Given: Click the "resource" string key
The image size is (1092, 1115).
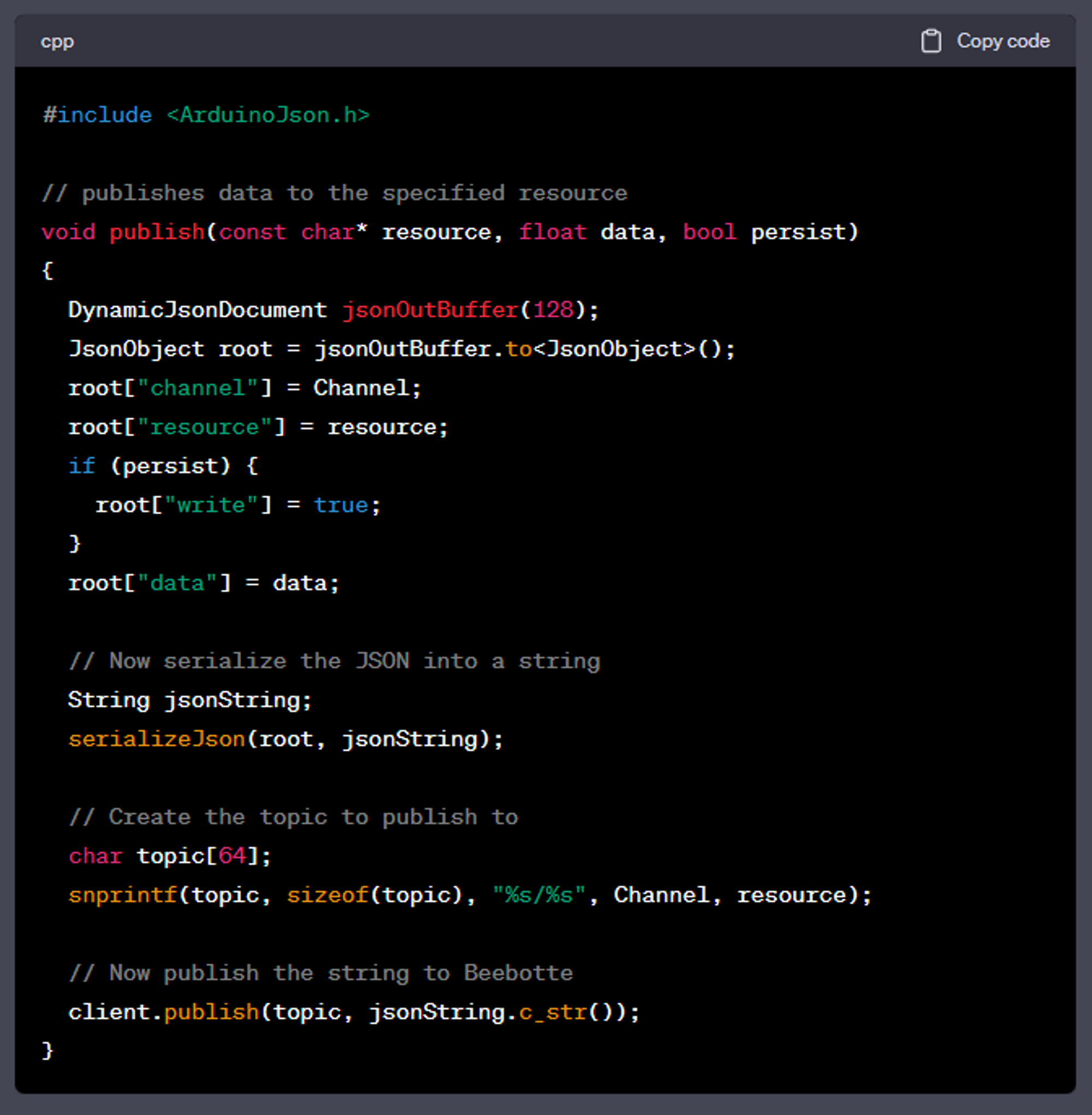Looking at the screenshot, I should (204, 428).
